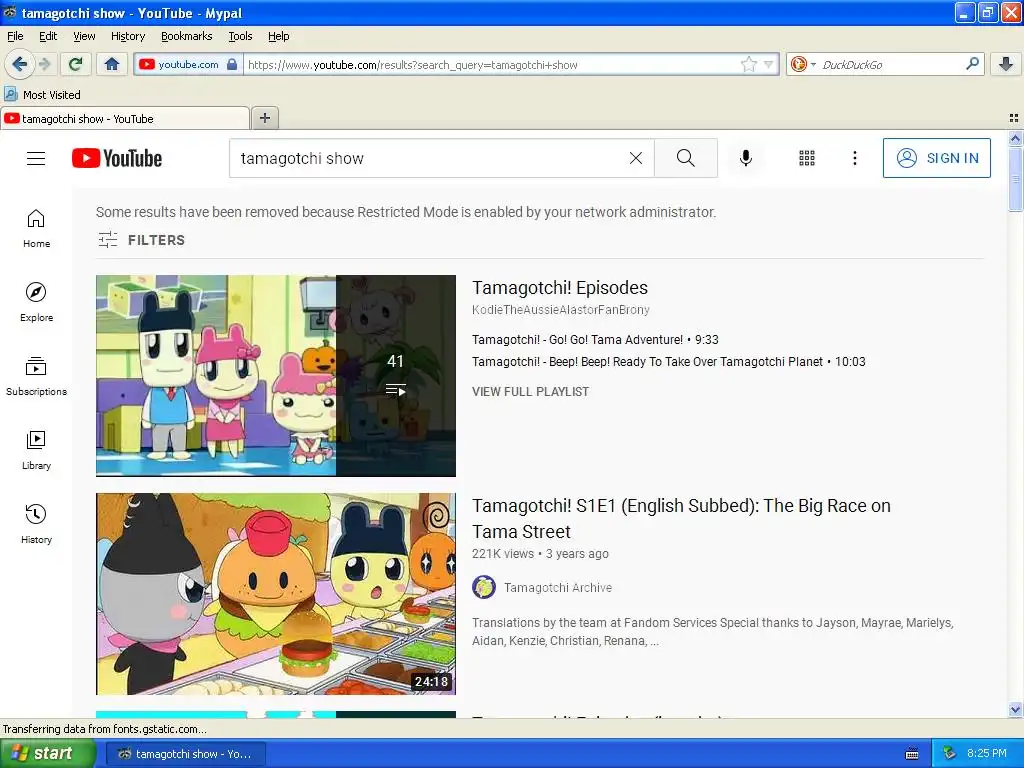The height and width of the screenshot is (768, 1024).
Task: Bookmark page with the star icon
Action: pos(748,64)
